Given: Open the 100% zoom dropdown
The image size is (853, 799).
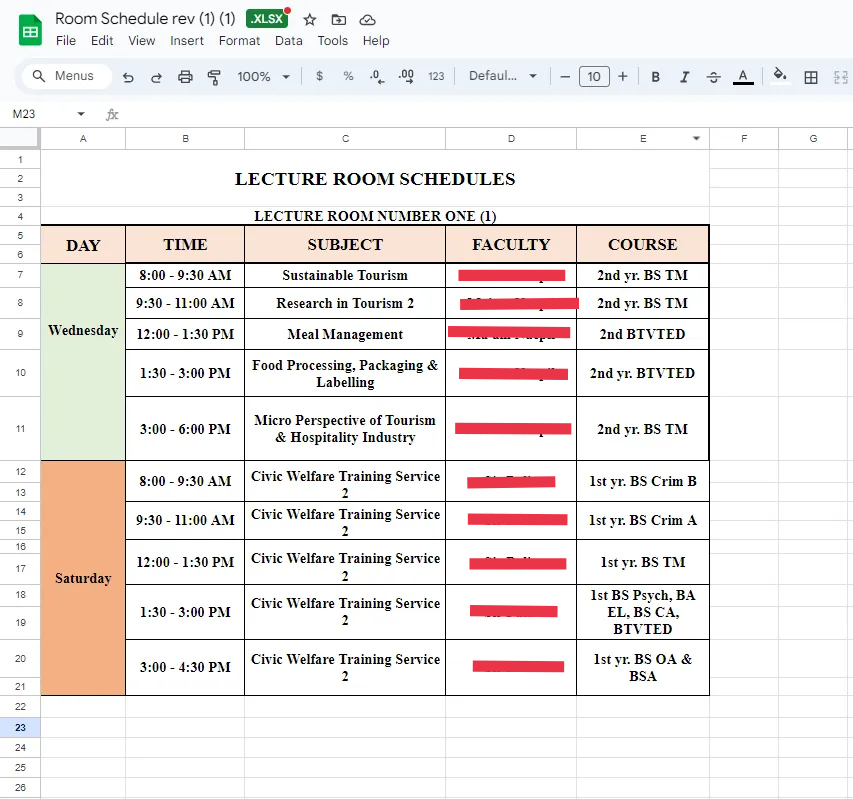Looking at the screenshot, I should (263, 77).
